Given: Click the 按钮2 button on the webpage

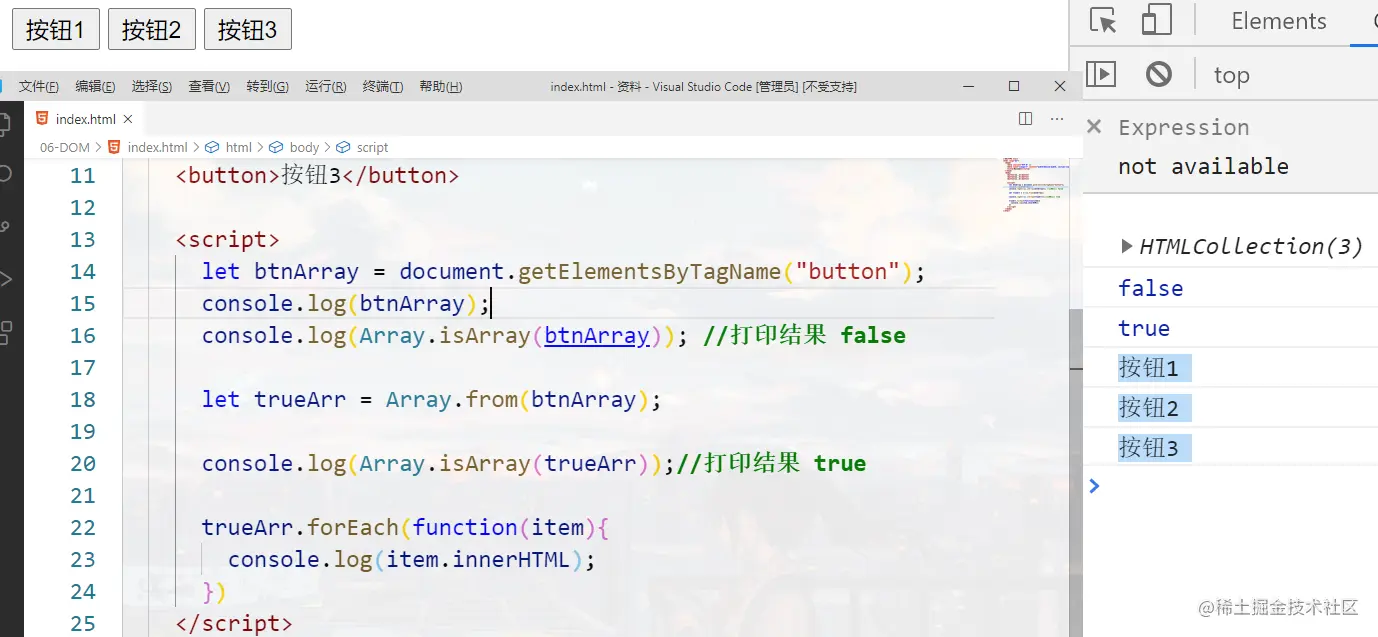Looking at the screenshot, I should point(152,30).
